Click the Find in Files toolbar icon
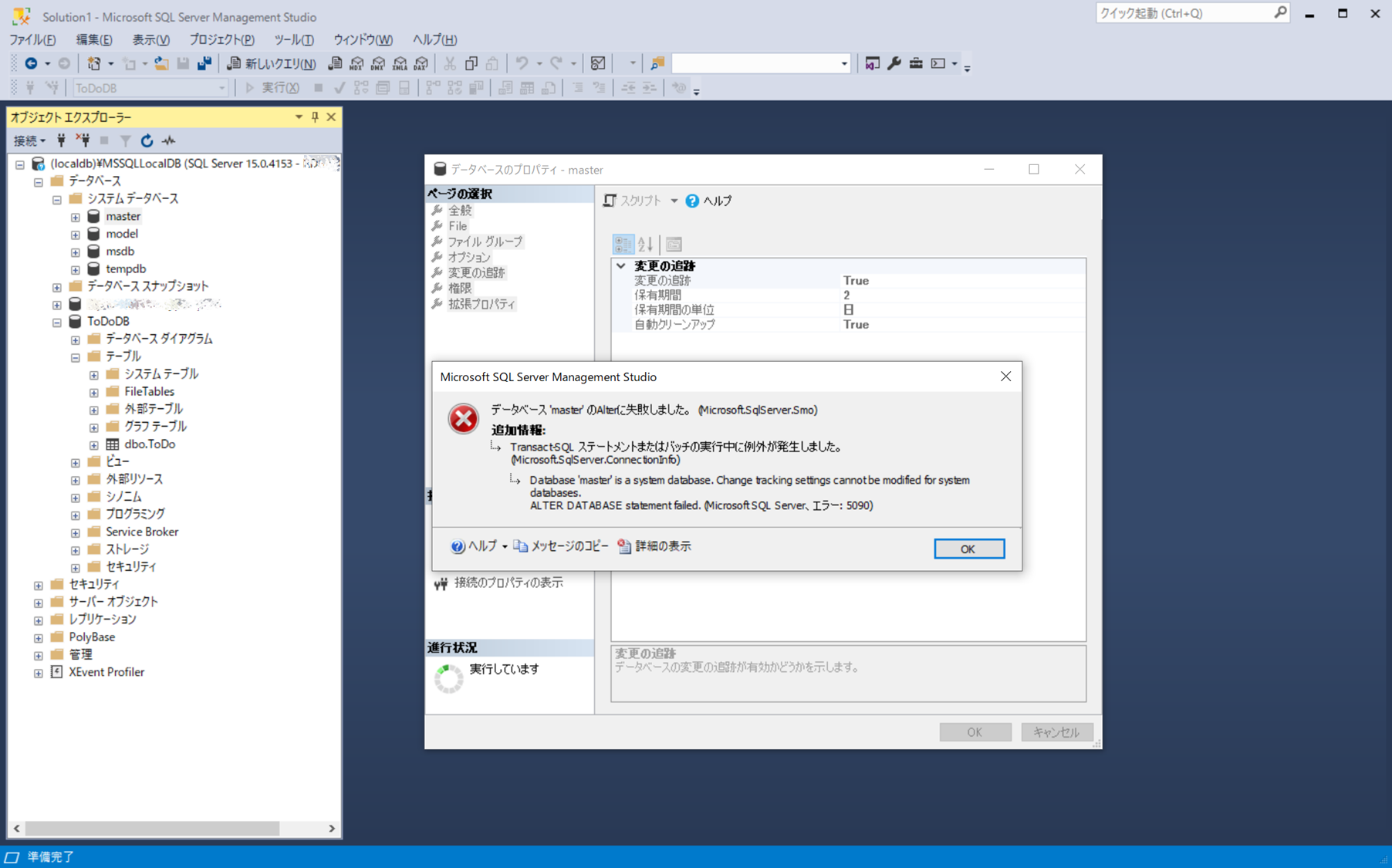The height and width of the screenshot is (868, 1392). 657,63
